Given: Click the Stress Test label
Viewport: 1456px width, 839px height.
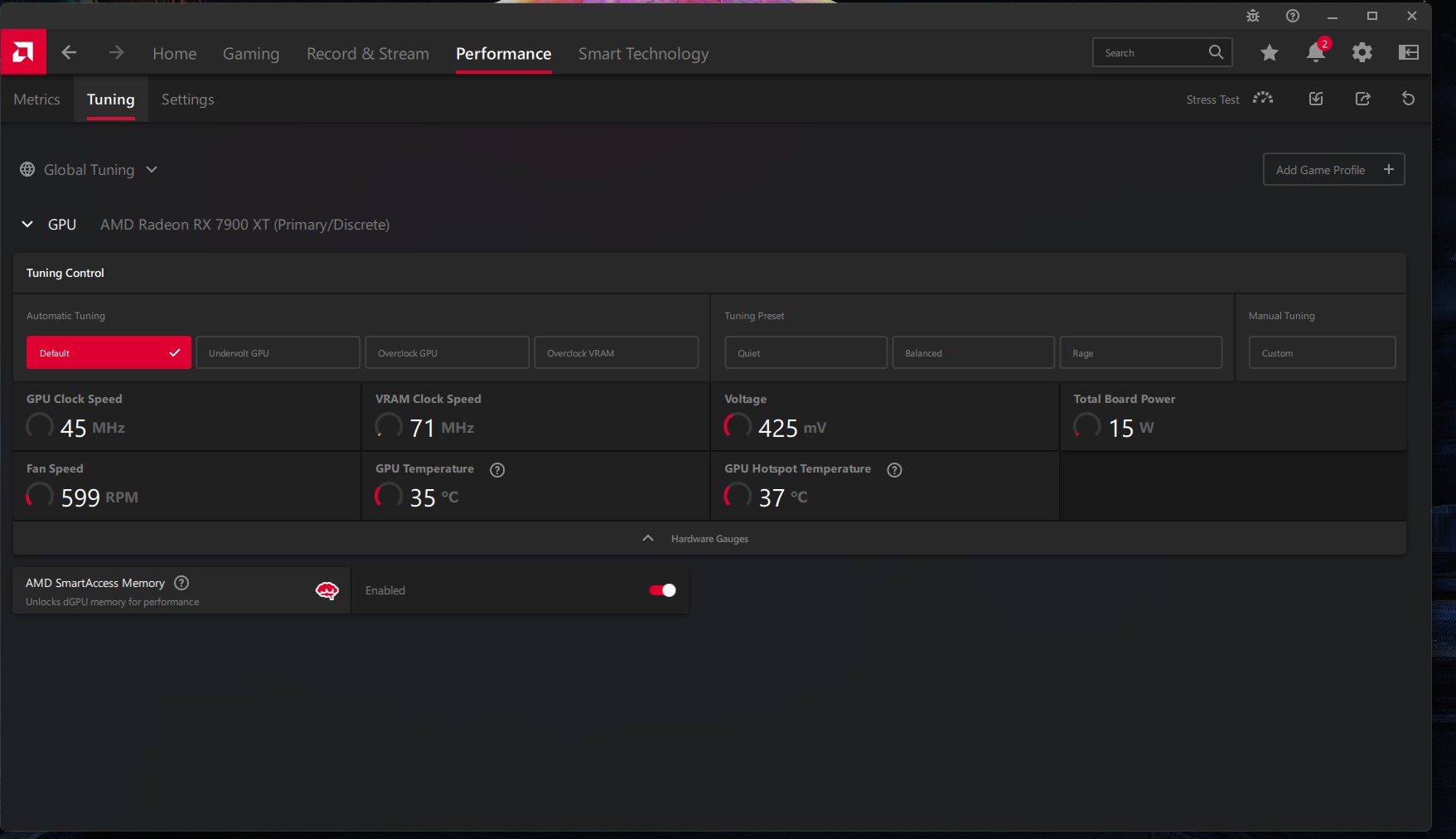Looking at the screenshot, I should click(1212, 99).
